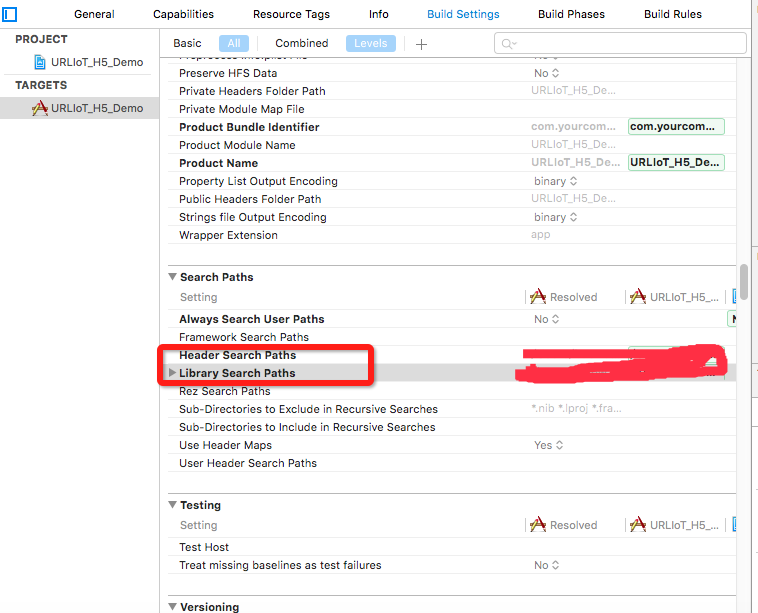Screen dimensions: 758x613
Task: Open the General tab
Action: 94,14
